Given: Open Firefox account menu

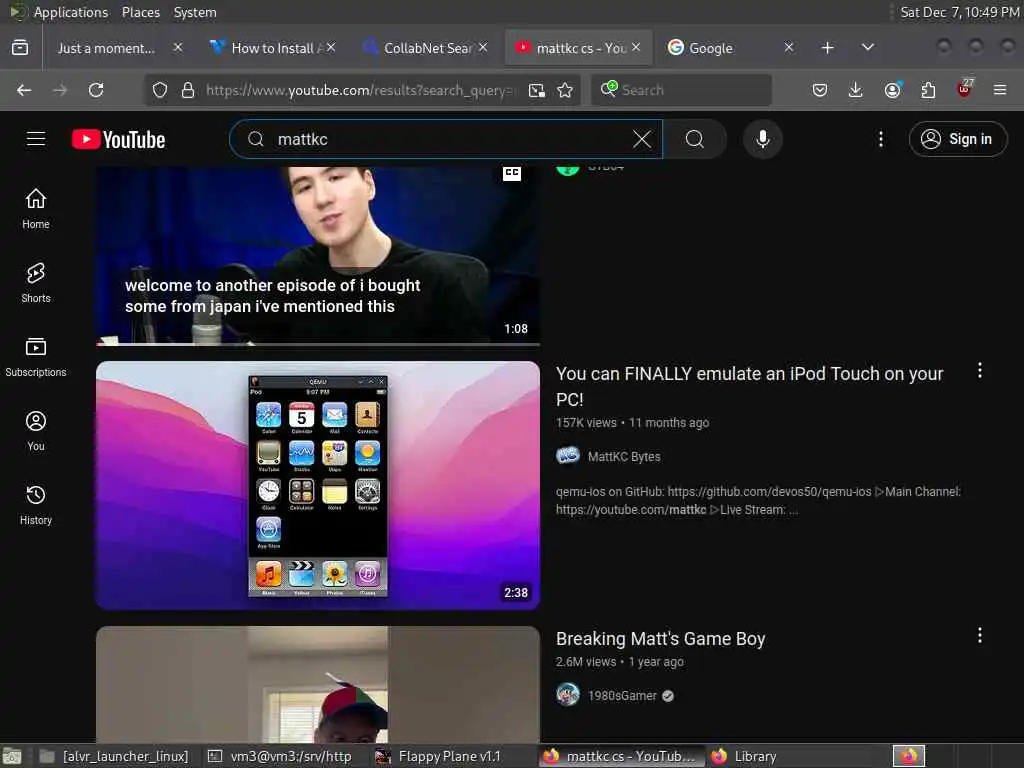Looking at the screenshot, I should (892, 90).
